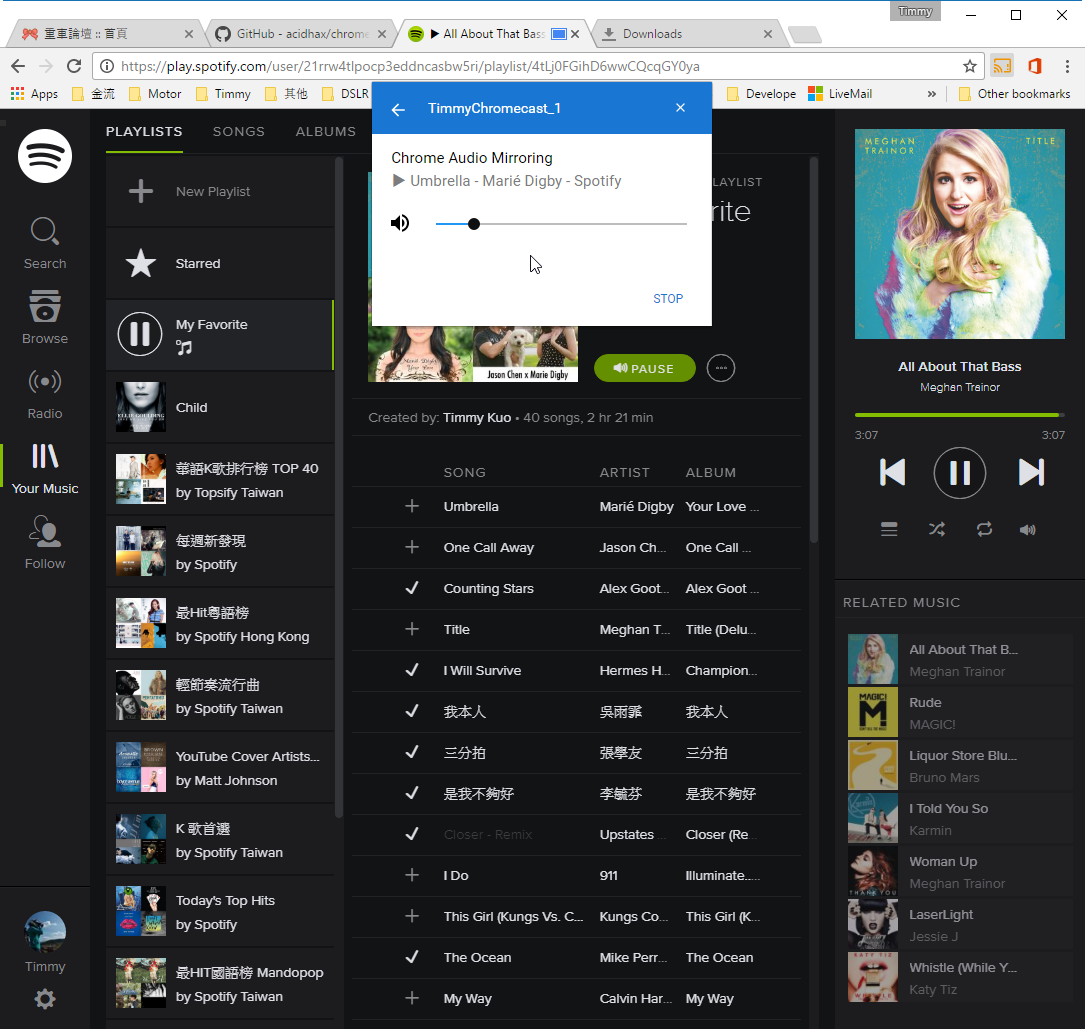Click the Office extension icon
The height and width of the screenshot is (1029, 1085).
1035,66
